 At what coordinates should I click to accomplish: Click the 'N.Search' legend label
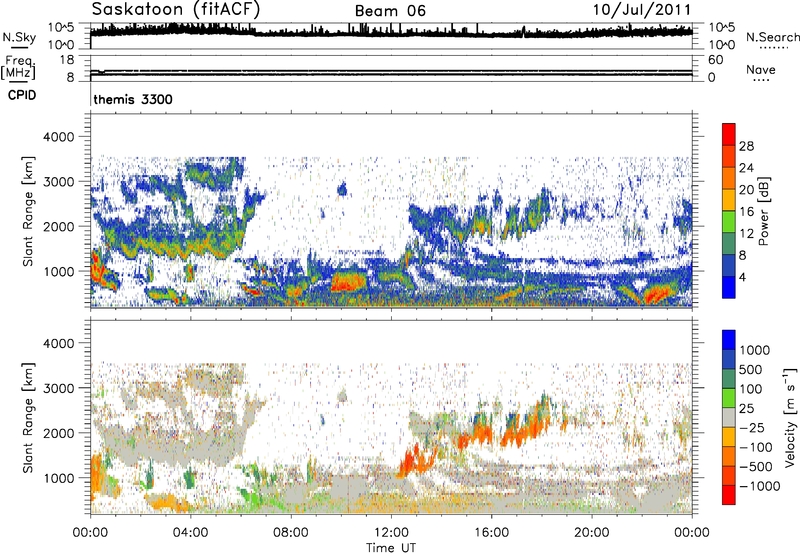[772, 37]
